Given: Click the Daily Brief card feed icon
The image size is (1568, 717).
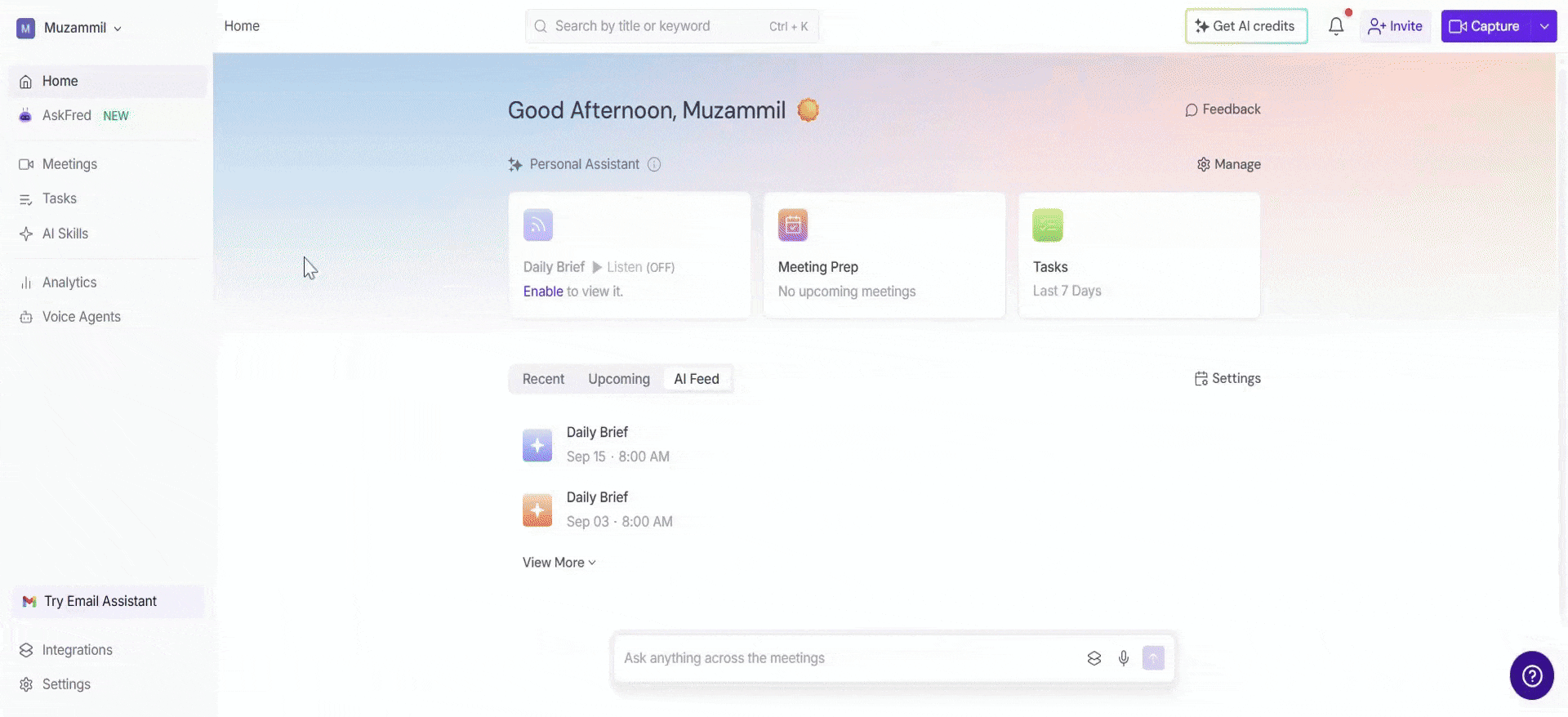Looking at the screenshot, I should (538, 225).
